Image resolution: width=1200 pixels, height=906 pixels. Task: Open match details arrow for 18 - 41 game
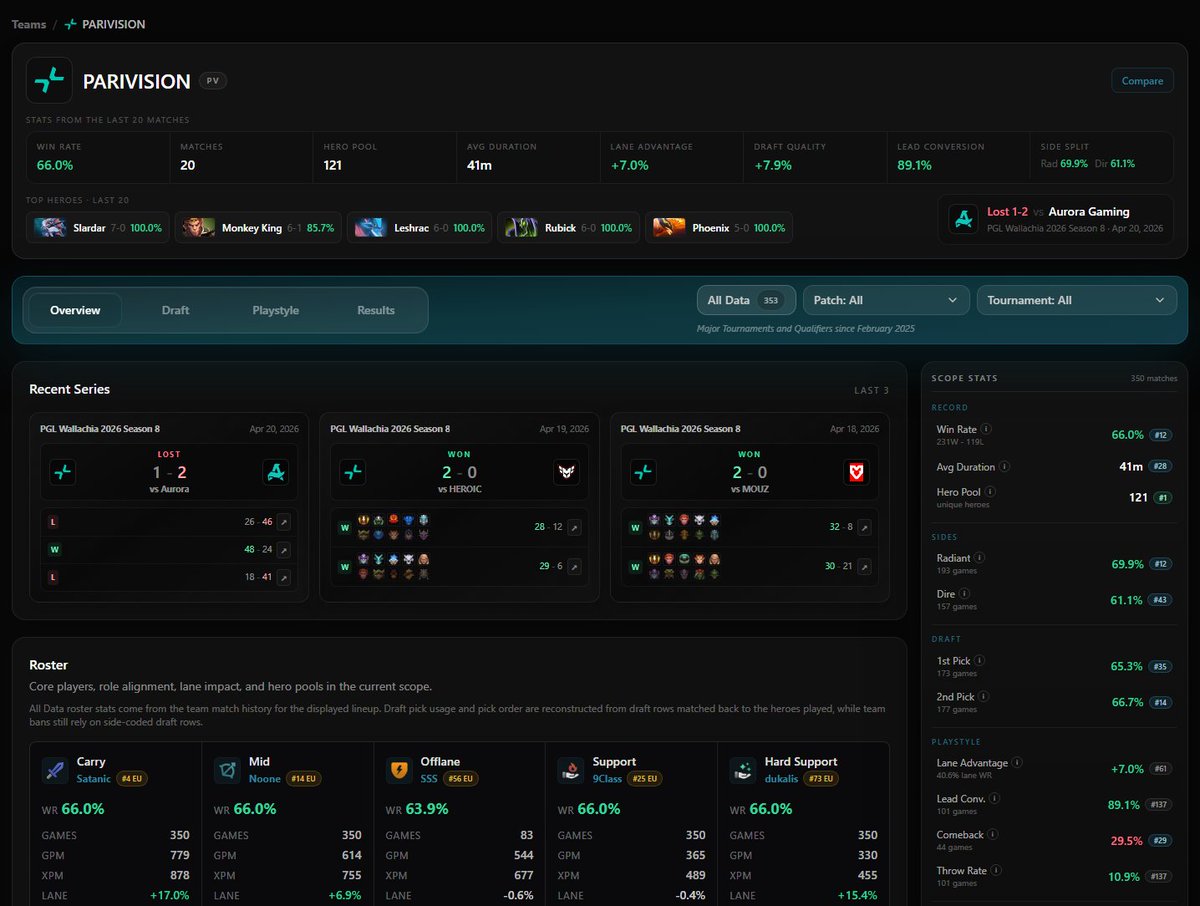(x=284, y=578)
